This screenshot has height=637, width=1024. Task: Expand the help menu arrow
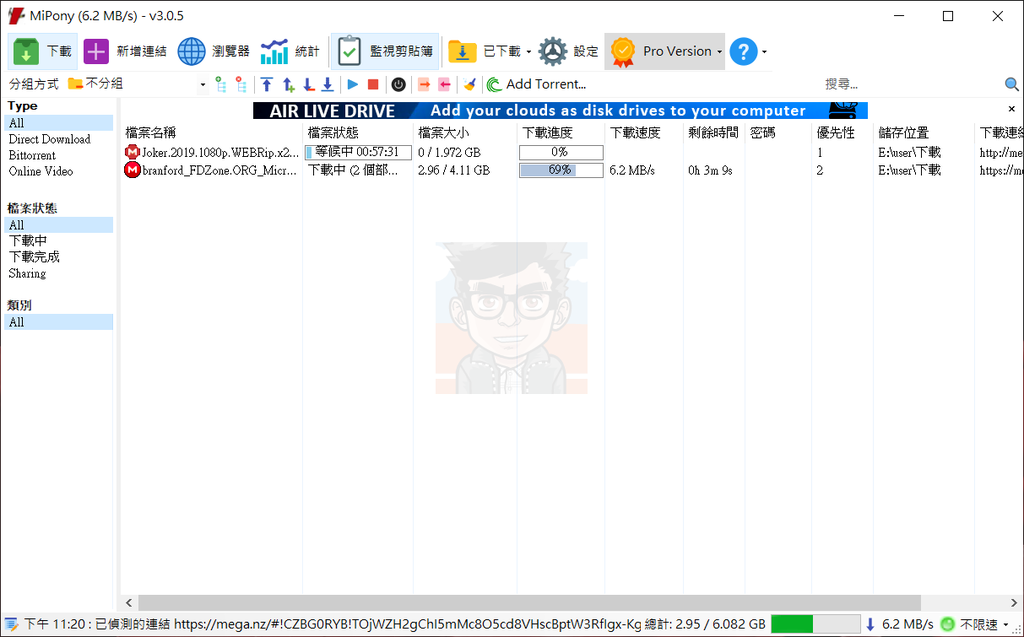[x=764, y=52]
